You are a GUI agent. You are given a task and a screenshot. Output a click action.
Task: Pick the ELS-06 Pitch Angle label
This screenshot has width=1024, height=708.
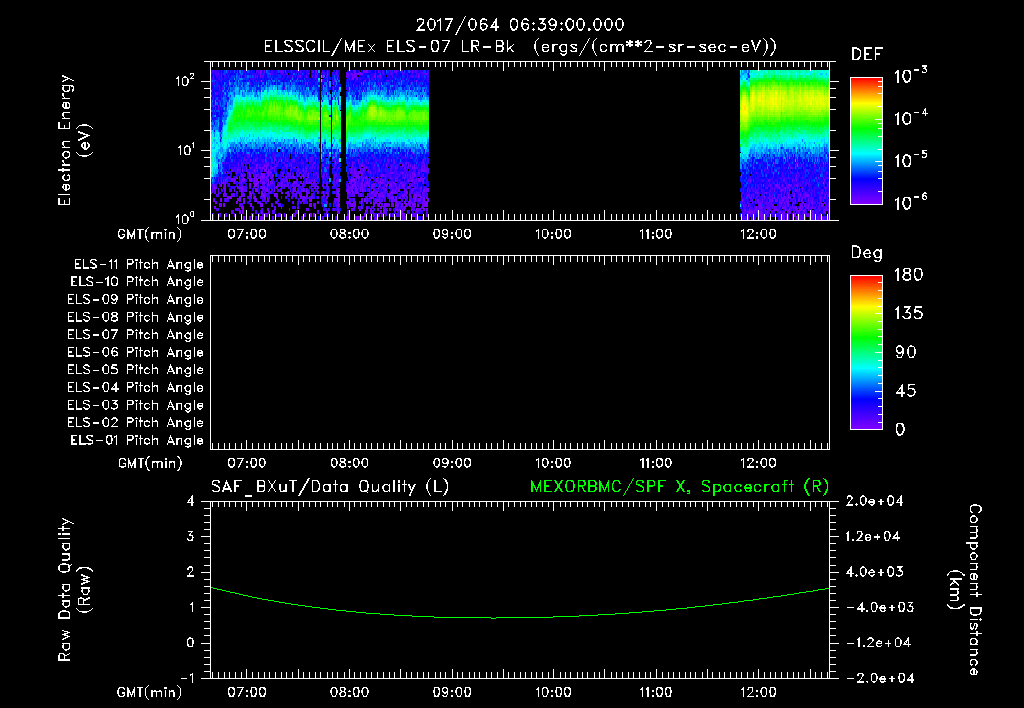tap(135, 353)
